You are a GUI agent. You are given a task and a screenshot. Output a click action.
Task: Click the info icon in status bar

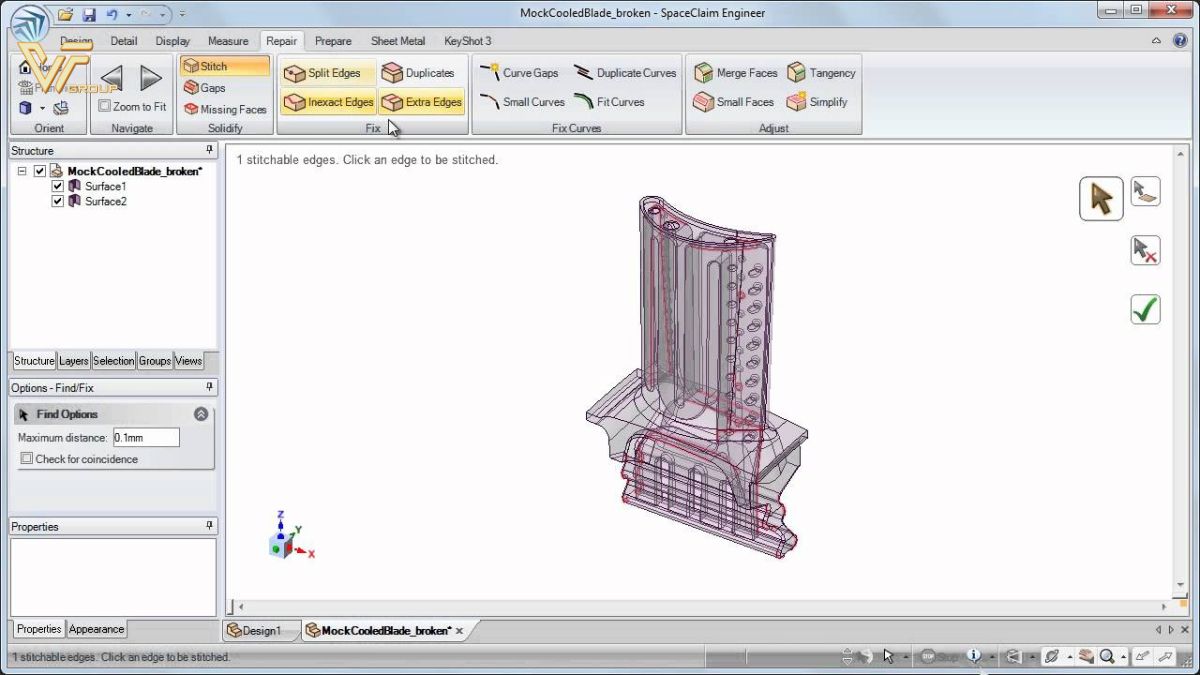(x=975, y=656)
